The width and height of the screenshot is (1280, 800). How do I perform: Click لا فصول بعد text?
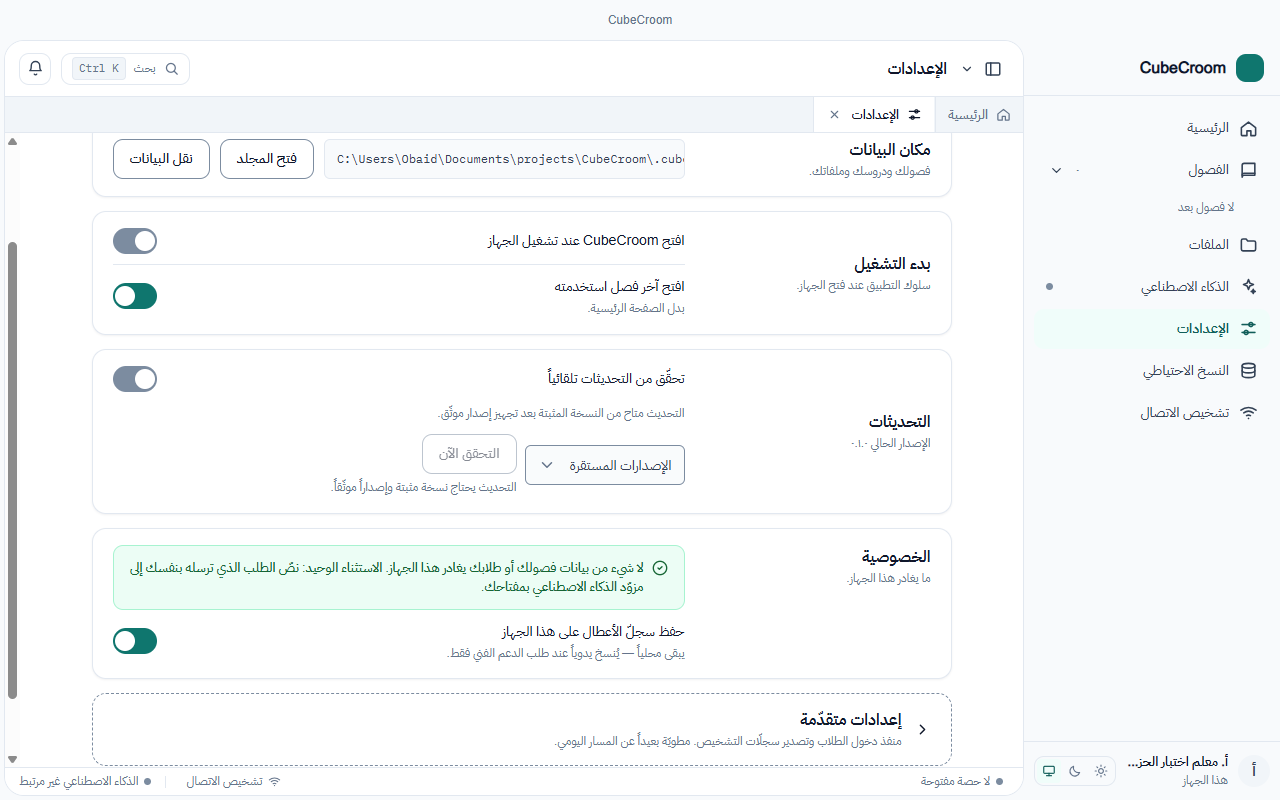coord(1205,208)
